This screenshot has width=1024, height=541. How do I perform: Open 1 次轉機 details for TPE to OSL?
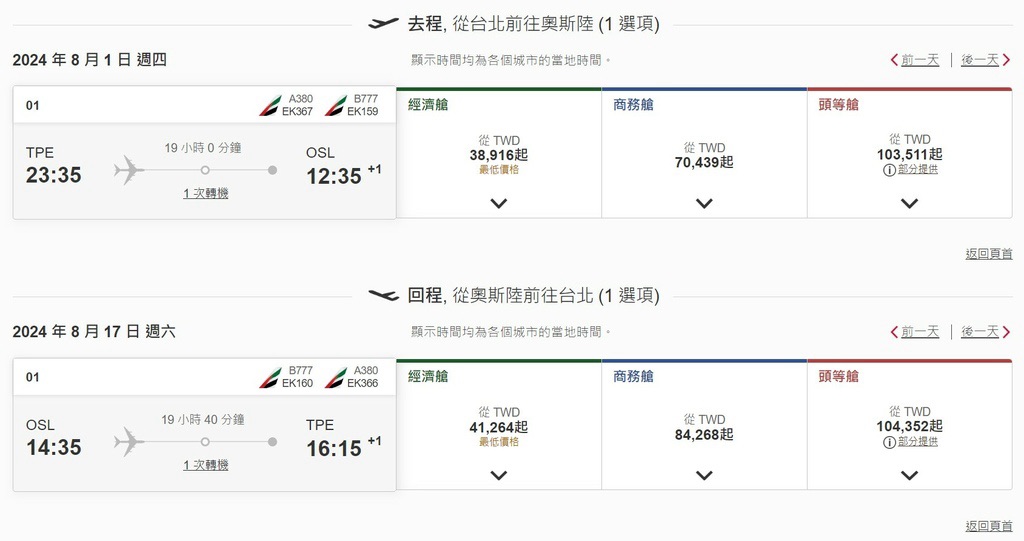coord(205,193)
